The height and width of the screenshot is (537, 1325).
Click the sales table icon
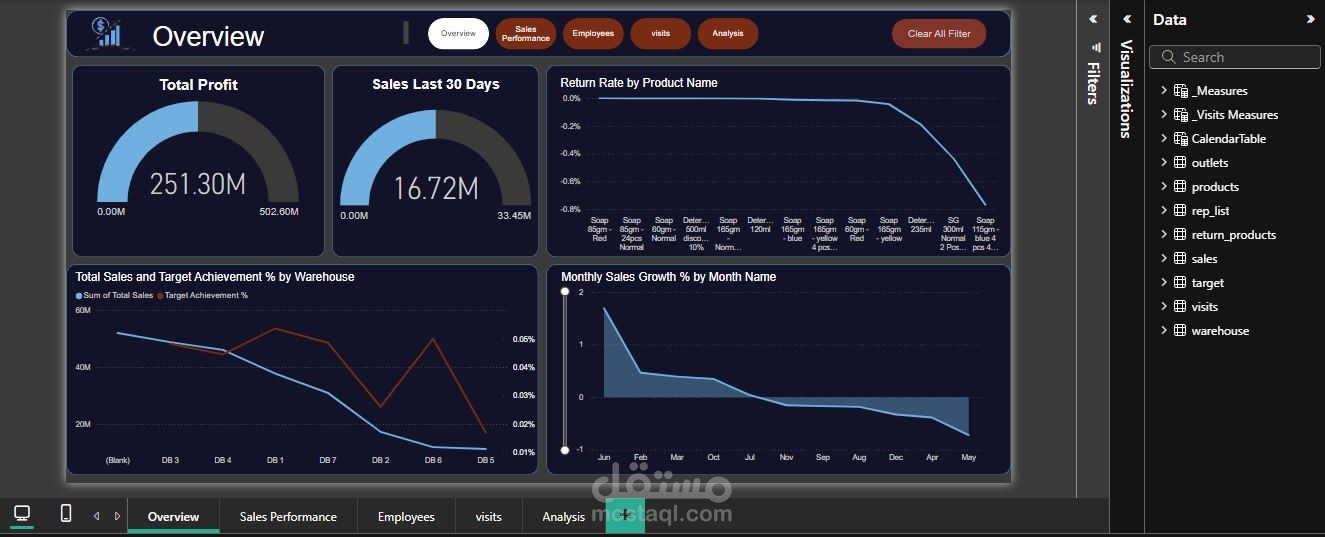click(x=1180, y=259)
